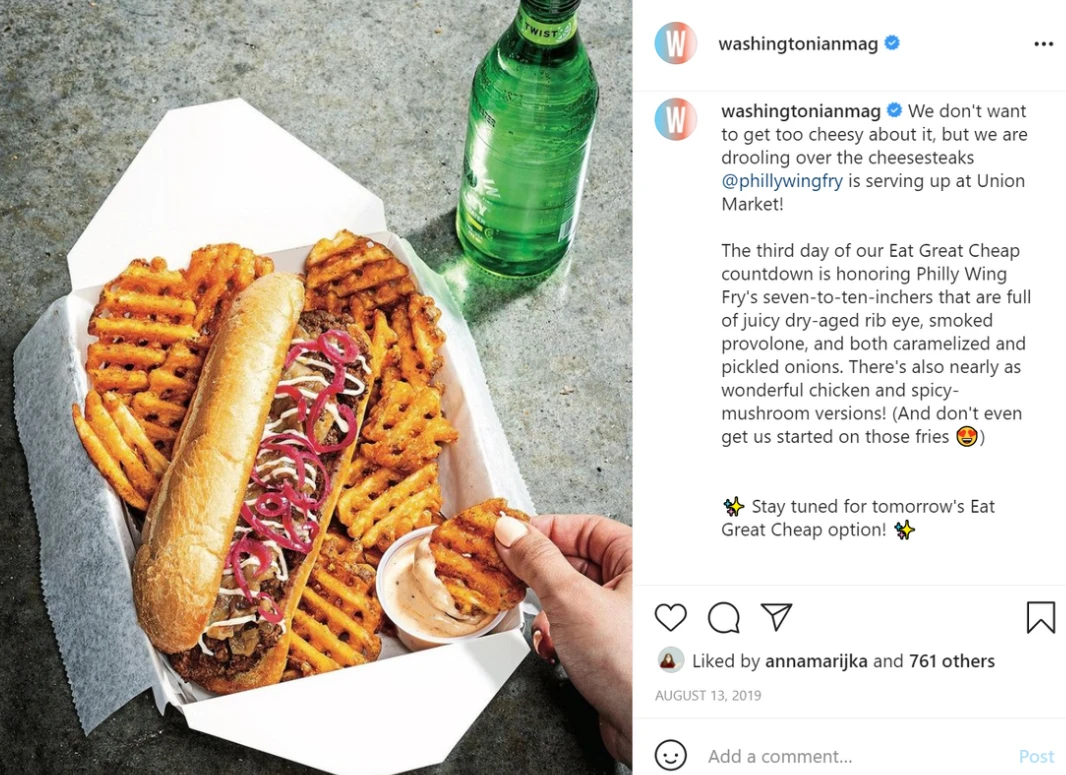This screenshot has width=1066, height=775.
Task: Click the washingtonianmag header profile avatar
Action: tap(676, 44)
